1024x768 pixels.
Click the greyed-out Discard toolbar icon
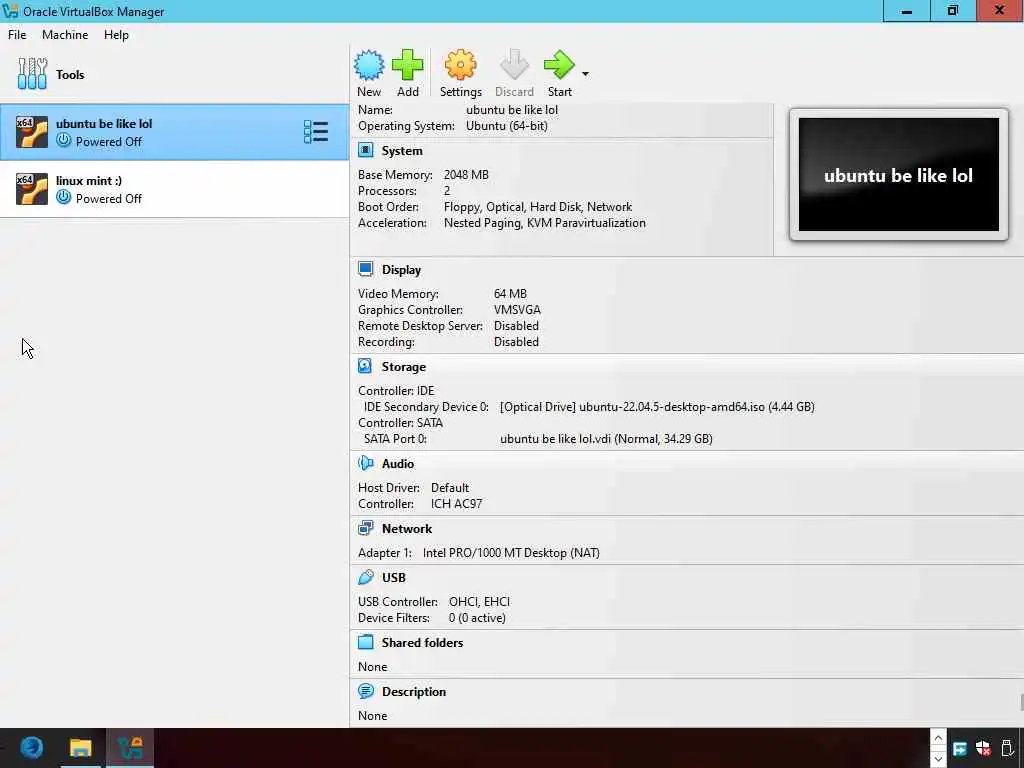tap(514, 65)
